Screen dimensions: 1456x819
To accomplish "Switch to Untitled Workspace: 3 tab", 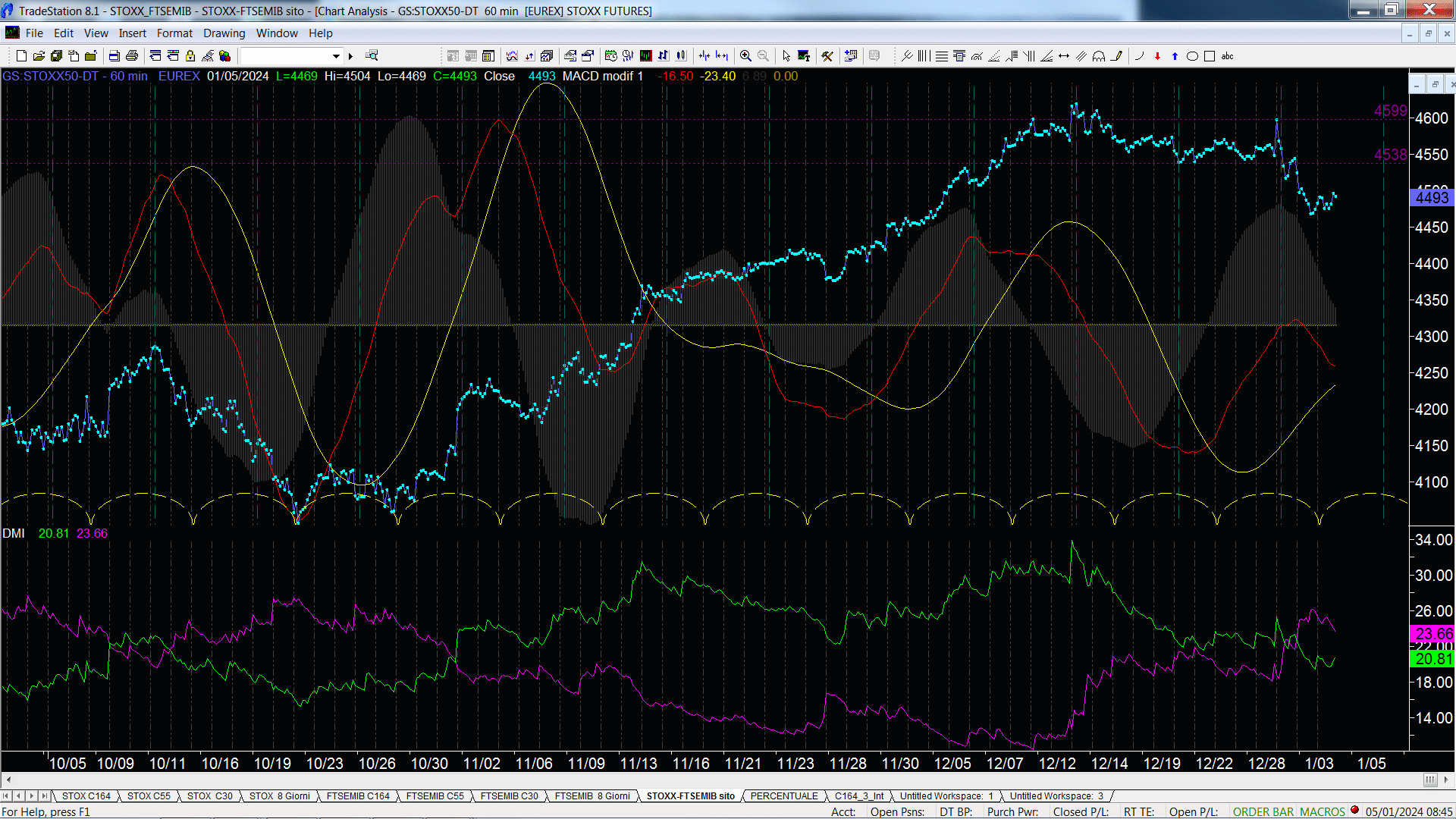I will (1056, 796).
